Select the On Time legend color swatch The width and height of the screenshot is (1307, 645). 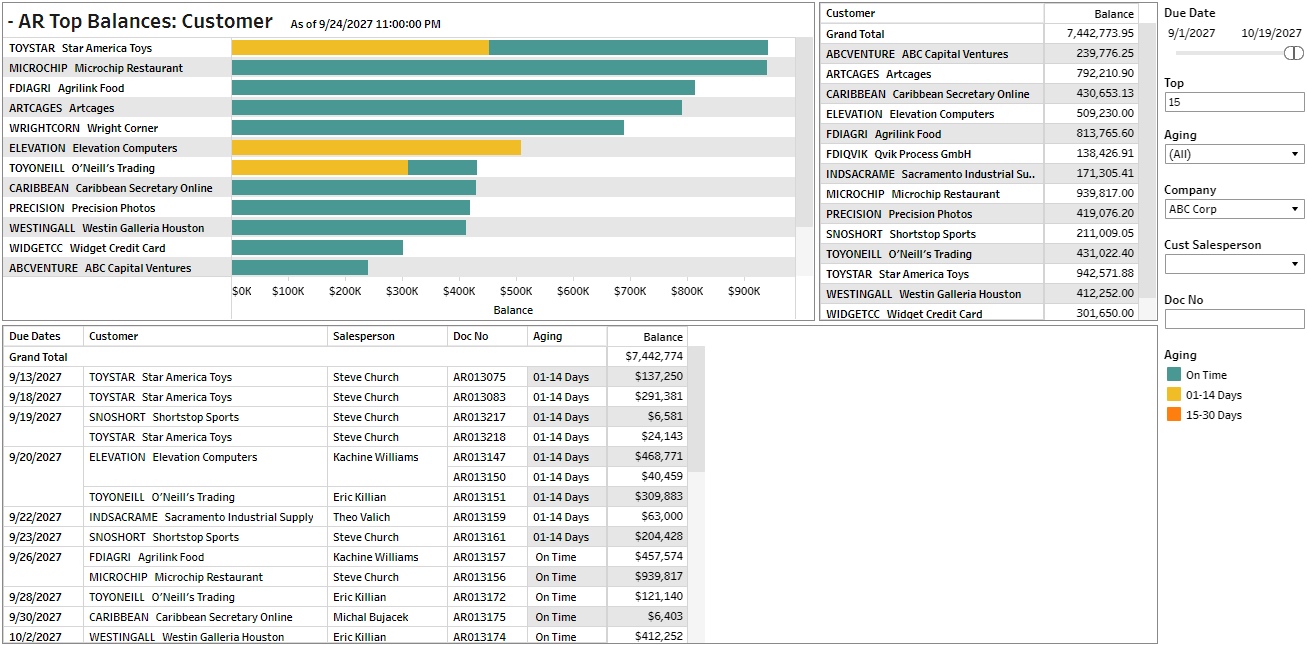pos(1174,375)
